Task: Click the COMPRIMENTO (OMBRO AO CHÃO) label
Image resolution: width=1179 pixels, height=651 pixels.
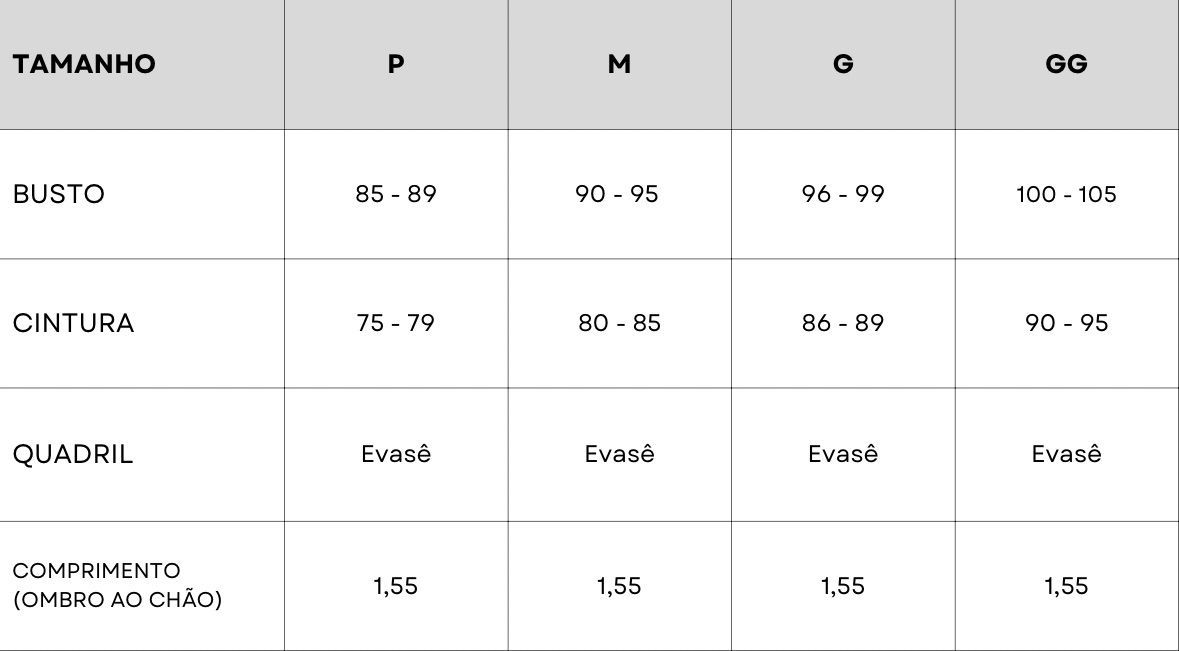Action: pos(117,585)
